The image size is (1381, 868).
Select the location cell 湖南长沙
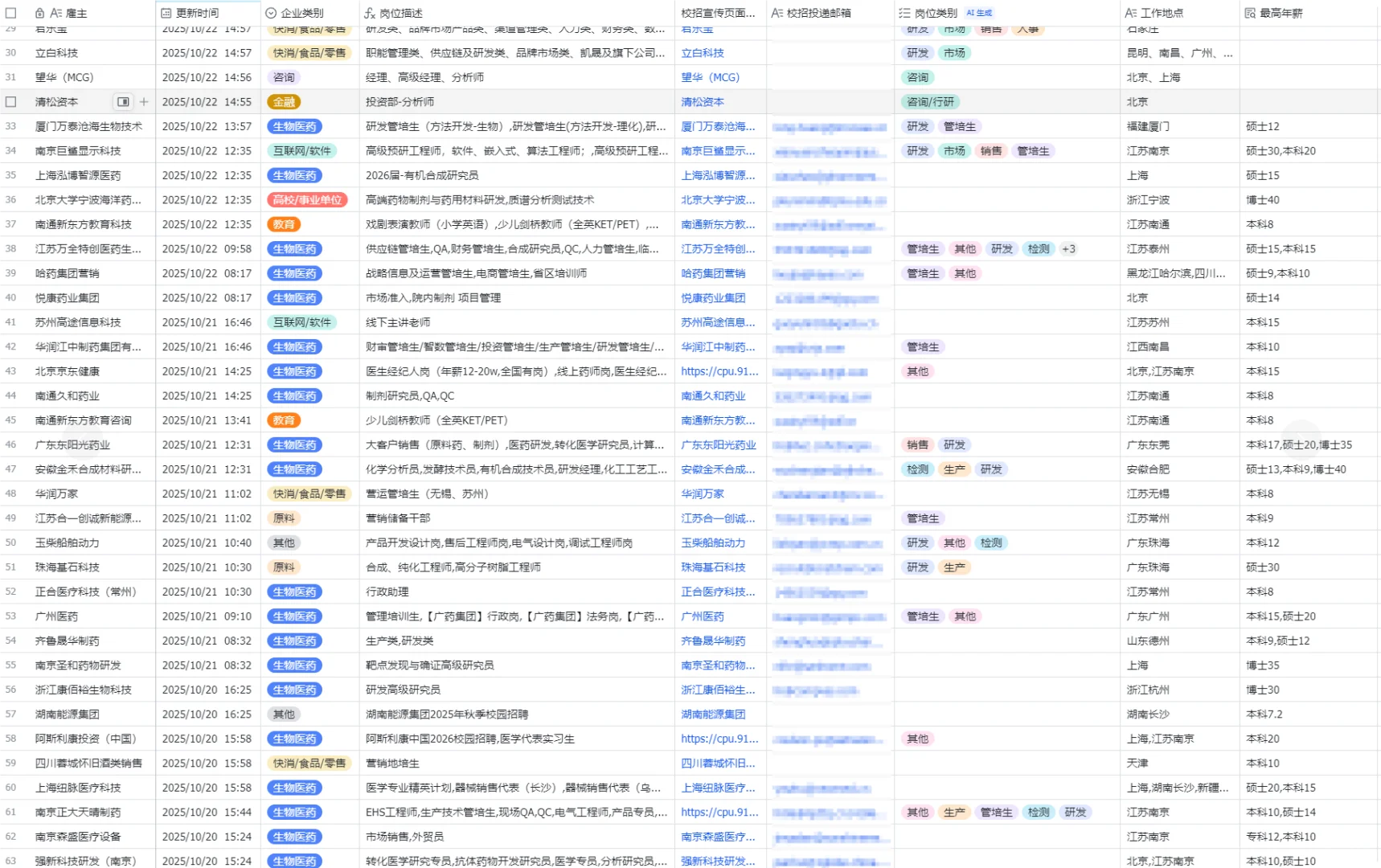click(1180, 714)
